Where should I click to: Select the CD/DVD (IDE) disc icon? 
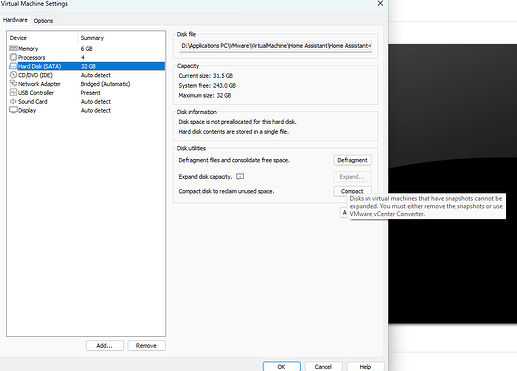(x=13, y=75)
